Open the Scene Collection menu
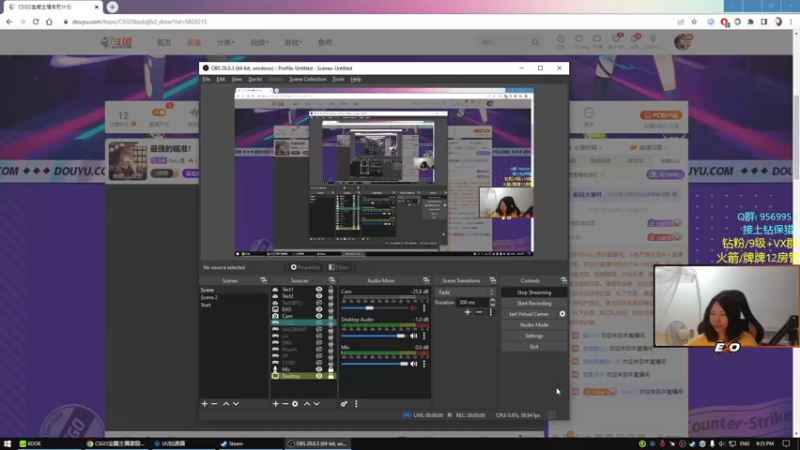The height and width of the screenshot is (450, 800). 308,79
